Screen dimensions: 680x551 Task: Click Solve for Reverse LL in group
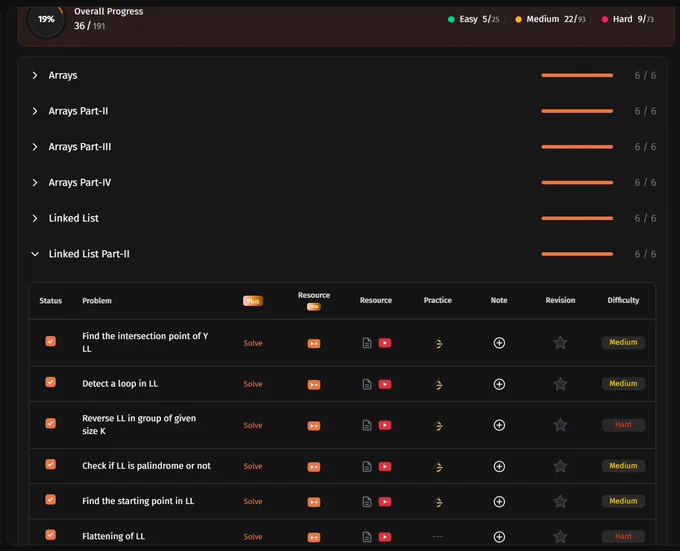(x=253, y=425)
